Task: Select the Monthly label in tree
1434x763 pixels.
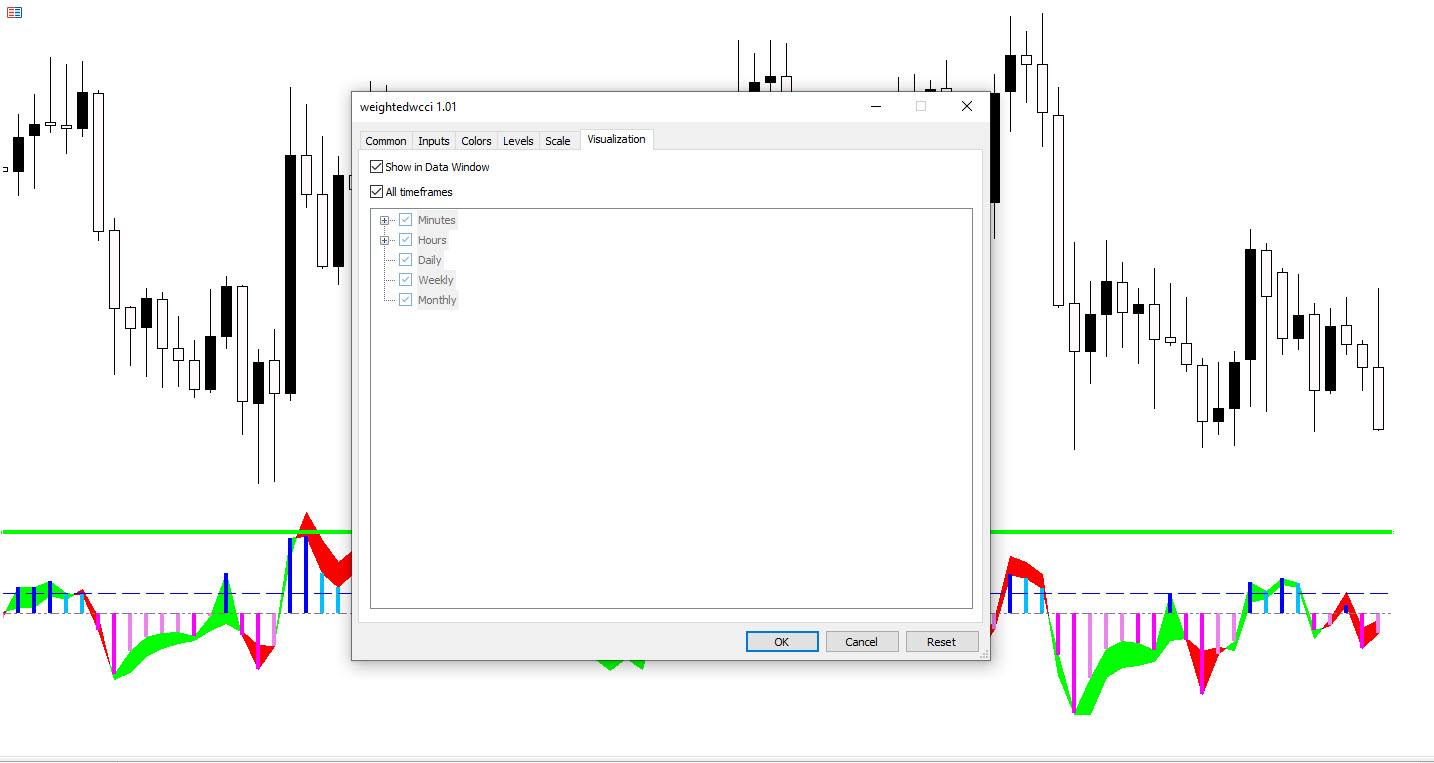Action: pos(437,300)
